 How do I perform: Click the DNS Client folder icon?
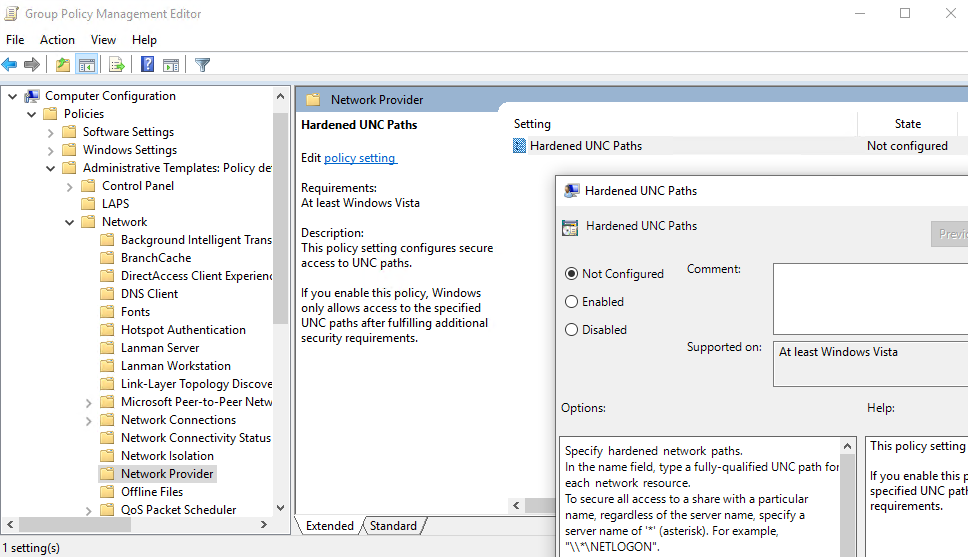[x=107, y=294]
